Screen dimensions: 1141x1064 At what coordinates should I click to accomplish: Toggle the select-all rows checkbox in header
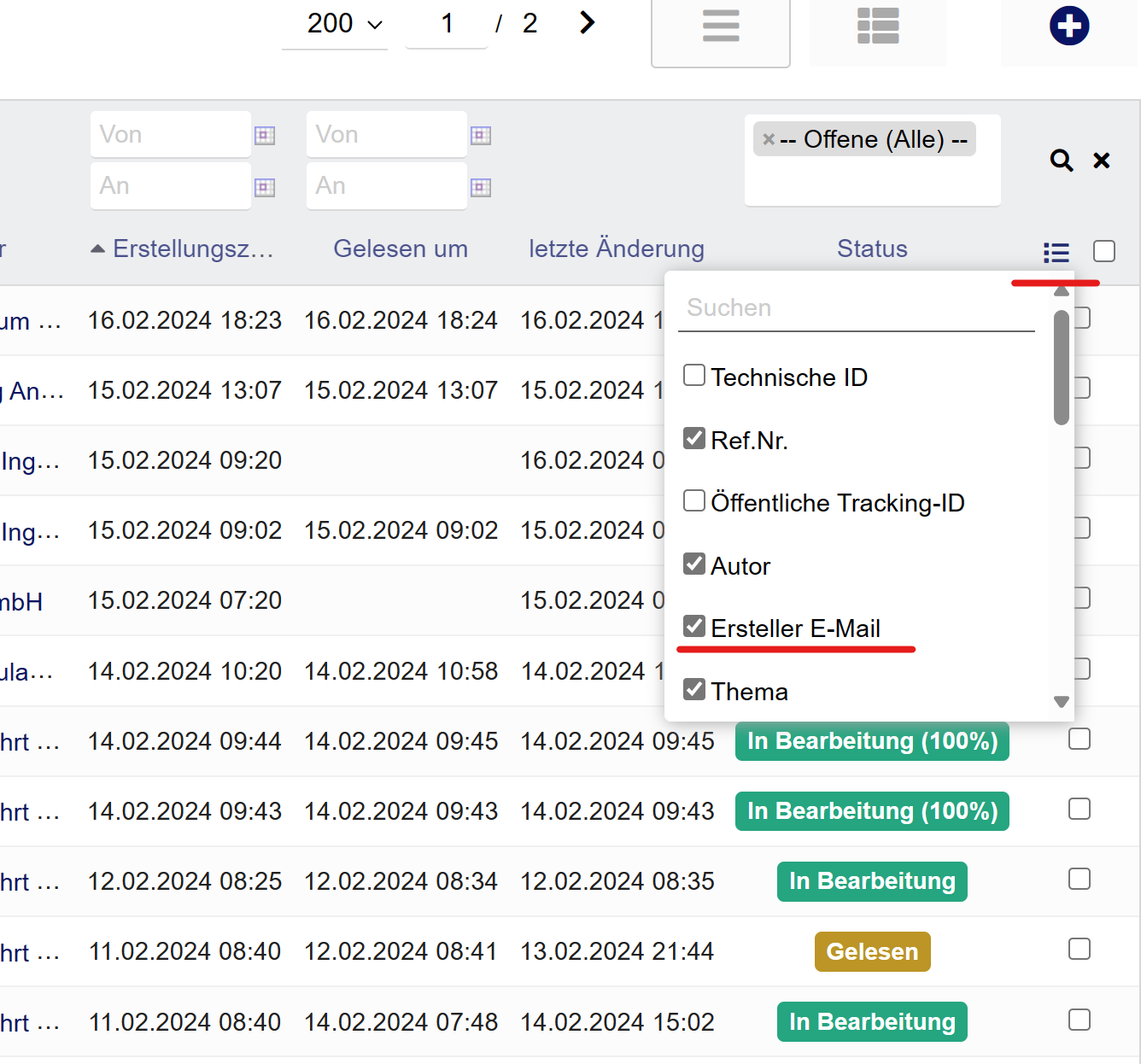pos(1103,251)
